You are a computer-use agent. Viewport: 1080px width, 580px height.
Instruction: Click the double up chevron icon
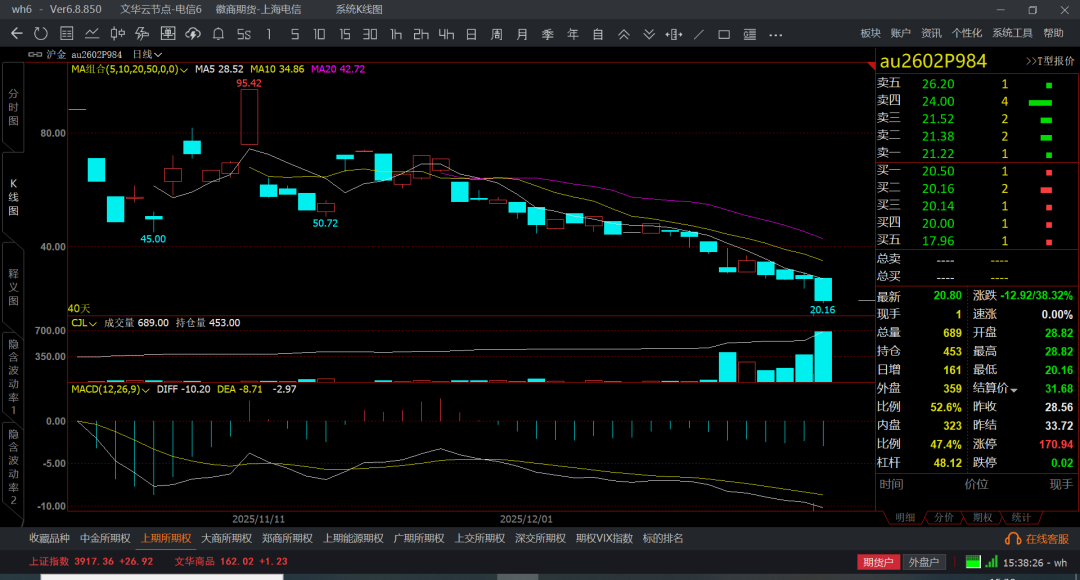point(623,33)
